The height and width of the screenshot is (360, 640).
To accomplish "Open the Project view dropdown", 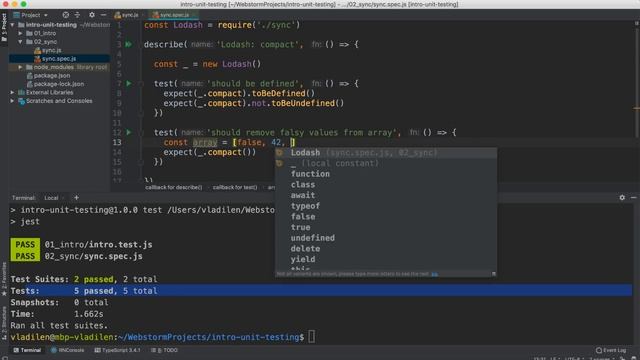I will (x=31, y=15).
